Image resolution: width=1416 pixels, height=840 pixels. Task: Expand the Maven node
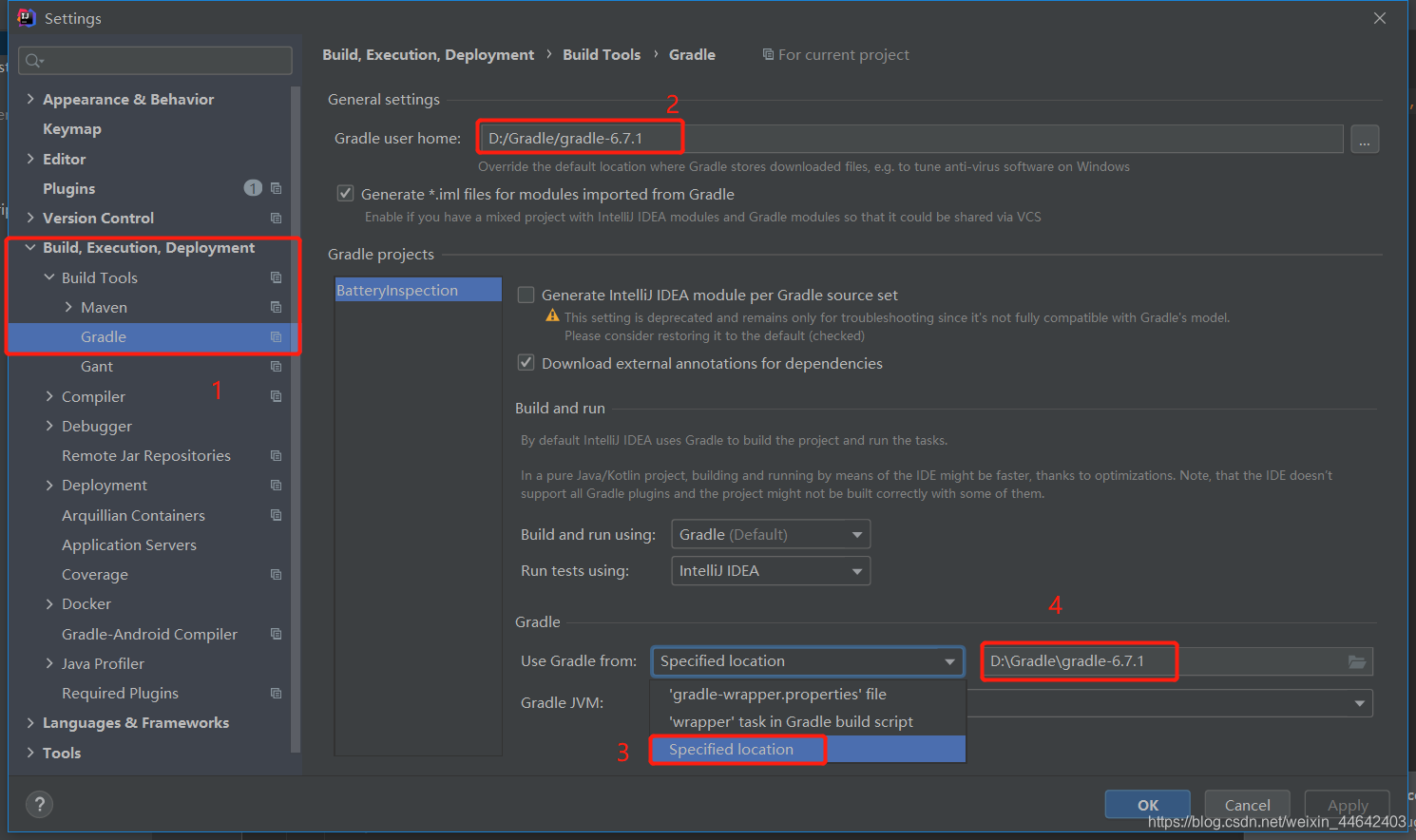pos(68,307)
